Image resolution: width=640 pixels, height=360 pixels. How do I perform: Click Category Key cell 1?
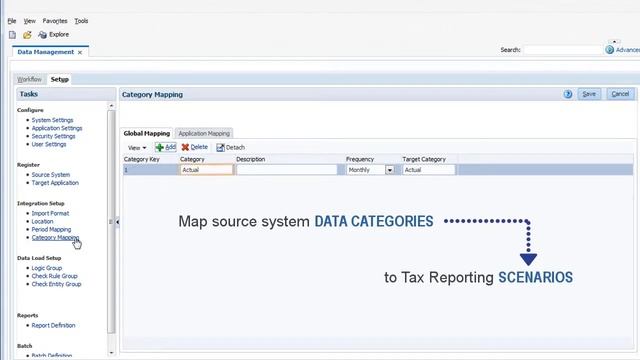[x=151, y=170]
